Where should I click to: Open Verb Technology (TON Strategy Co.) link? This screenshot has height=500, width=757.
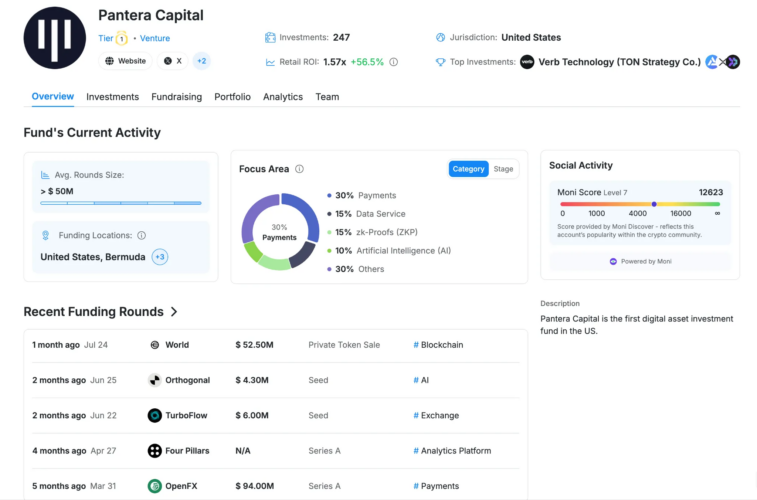pos(619,62)
